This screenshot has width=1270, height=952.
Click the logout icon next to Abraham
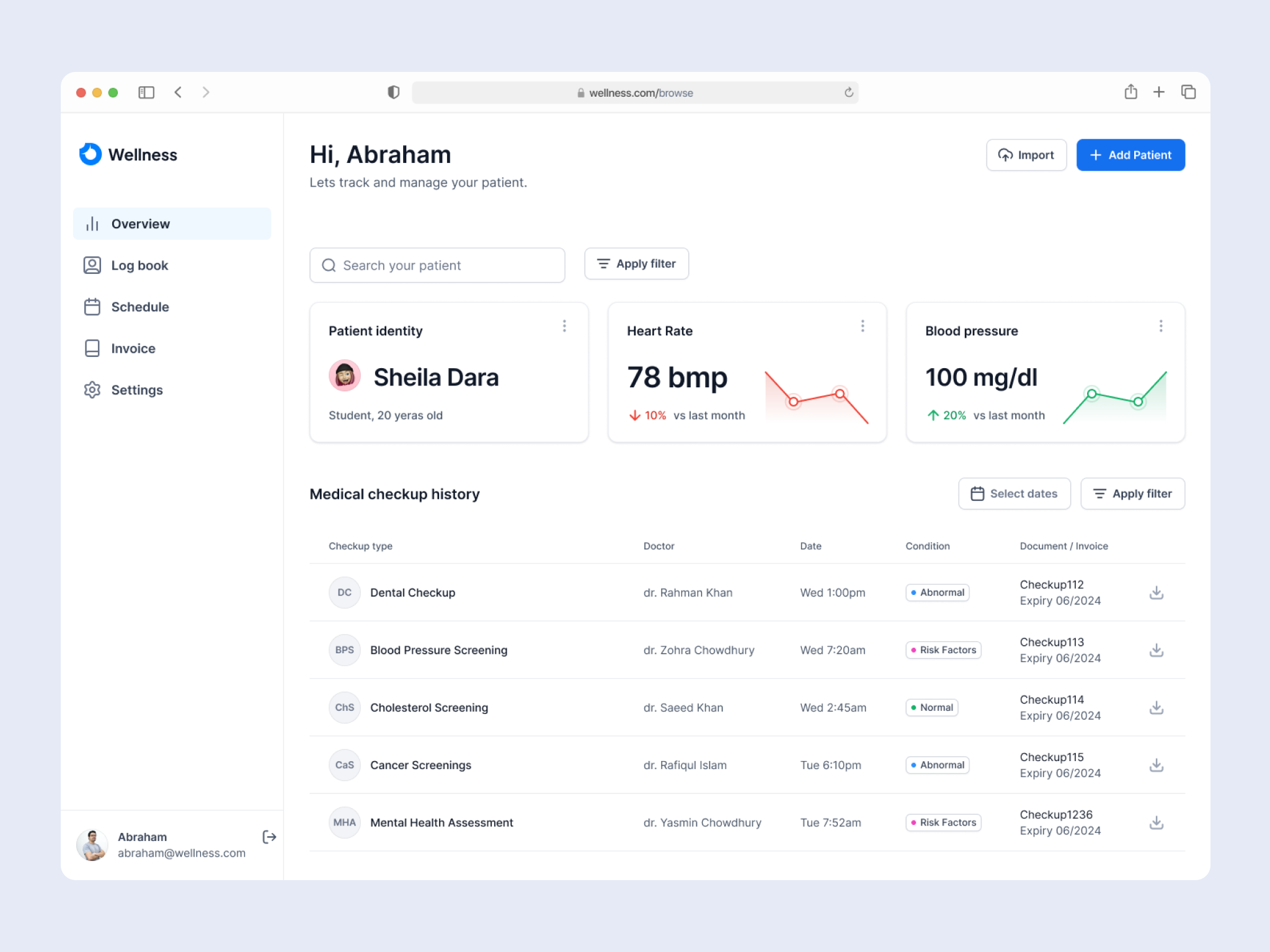pos(269,838)
